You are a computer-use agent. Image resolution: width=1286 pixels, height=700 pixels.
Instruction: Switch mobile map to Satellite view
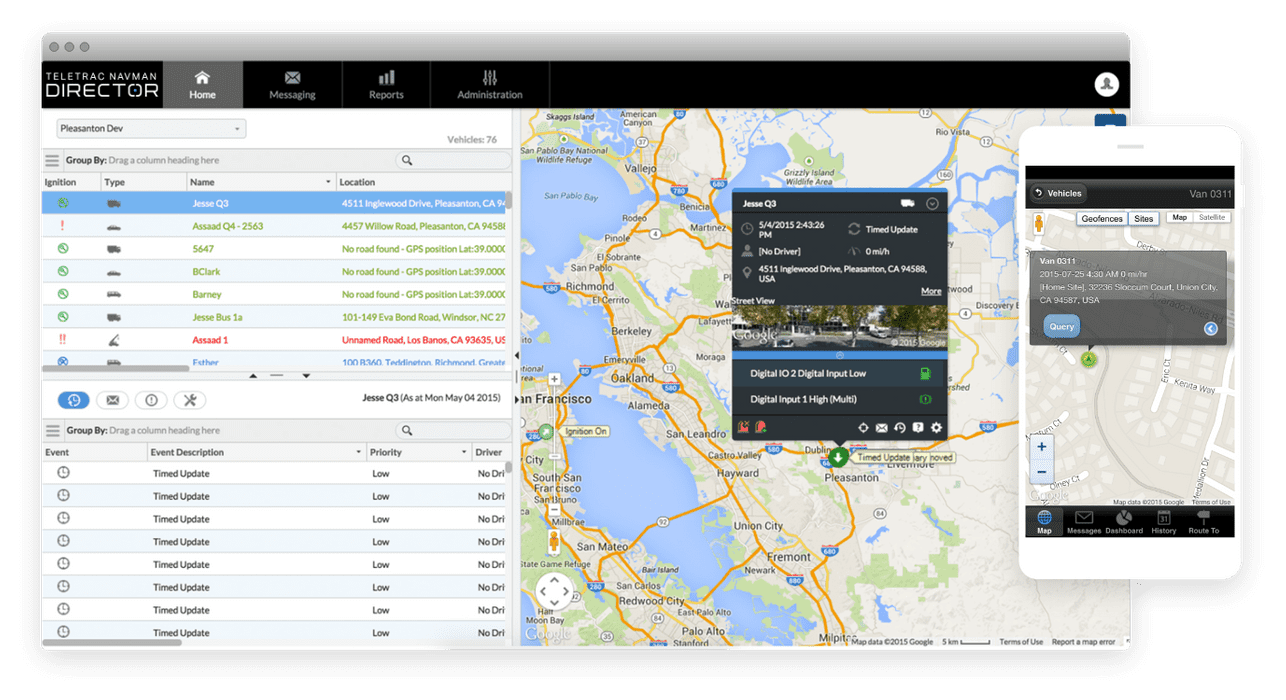(x=1212, y=217)
